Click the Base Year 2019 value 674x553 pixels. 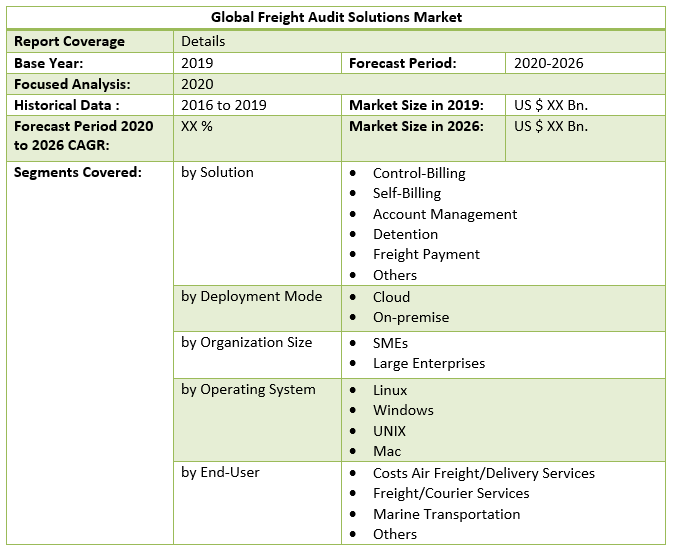pos(198,63)
